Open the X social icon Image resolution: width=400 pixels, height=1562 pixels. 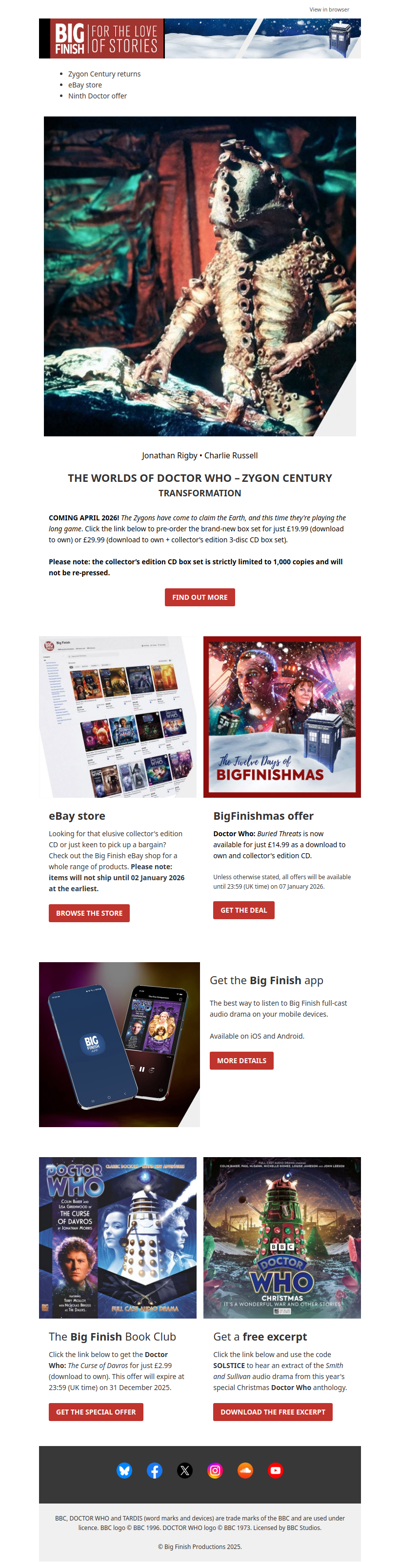[x=184, y=1470]
